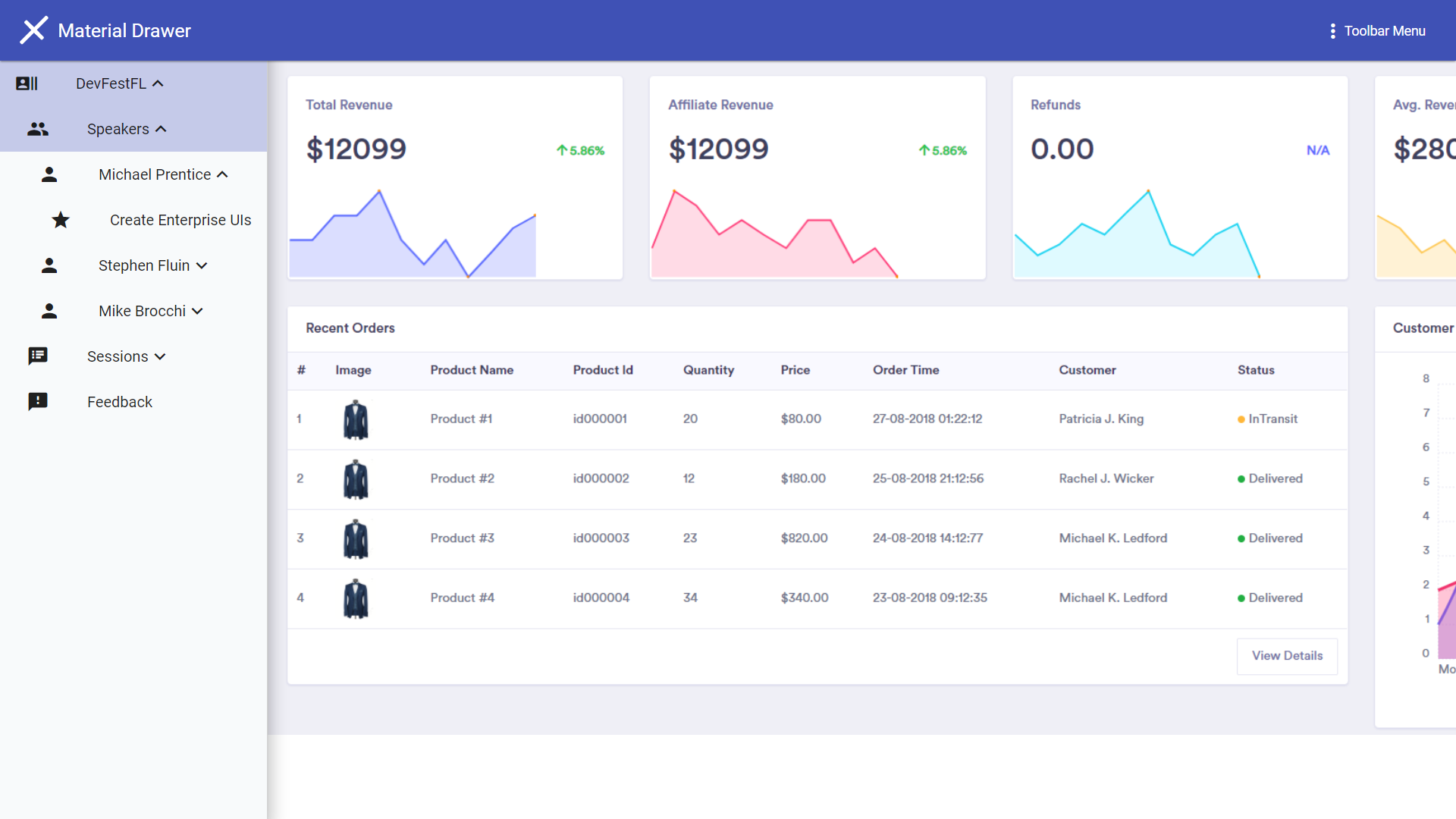1456x819 pixels.
Task: Expand the Mike Brocchi entry
Action: pyautogui.click(x=197, y=311)
